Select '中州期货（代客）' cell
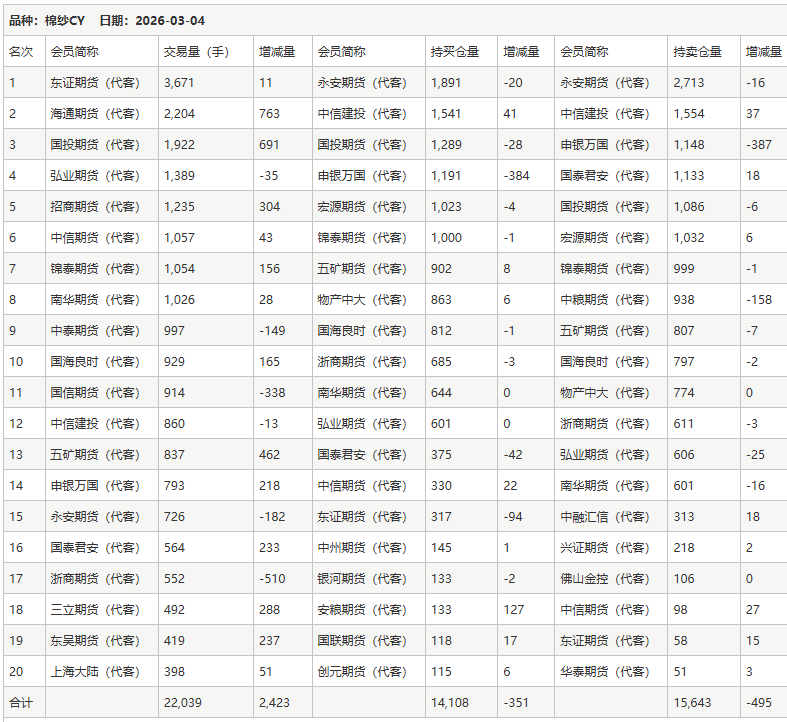The width and height of the screenshot is (787, 722). coord(362,548)
